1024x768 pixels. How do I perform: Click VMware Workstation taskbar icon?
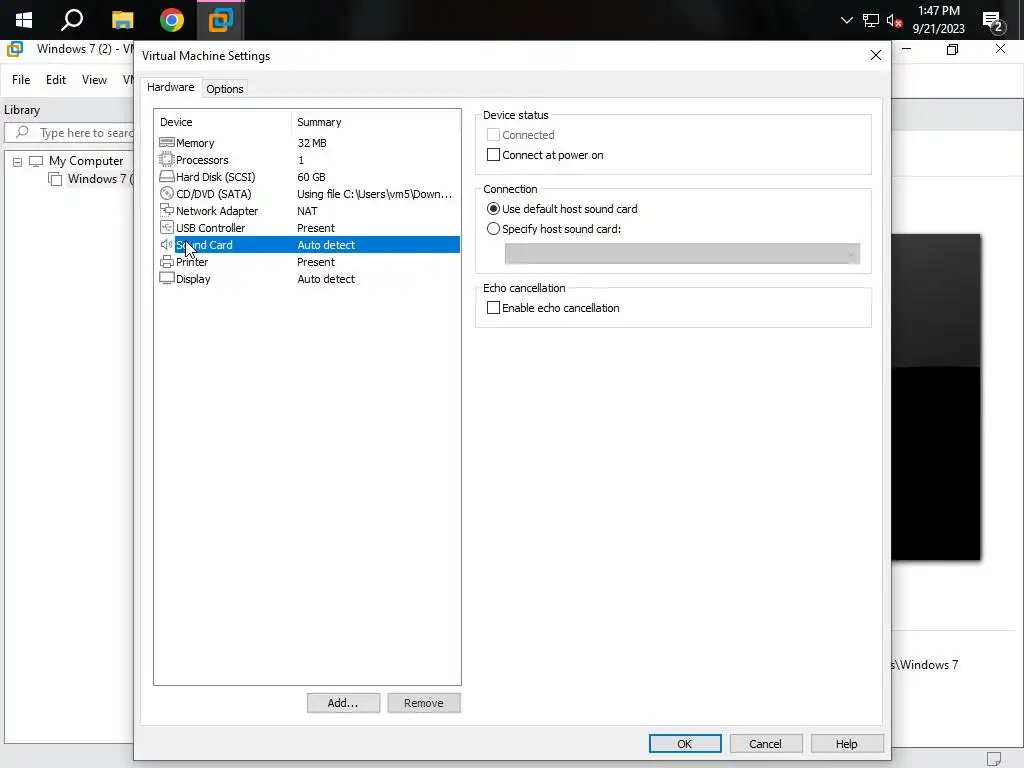pyautogui.click(x=221, y=20)
